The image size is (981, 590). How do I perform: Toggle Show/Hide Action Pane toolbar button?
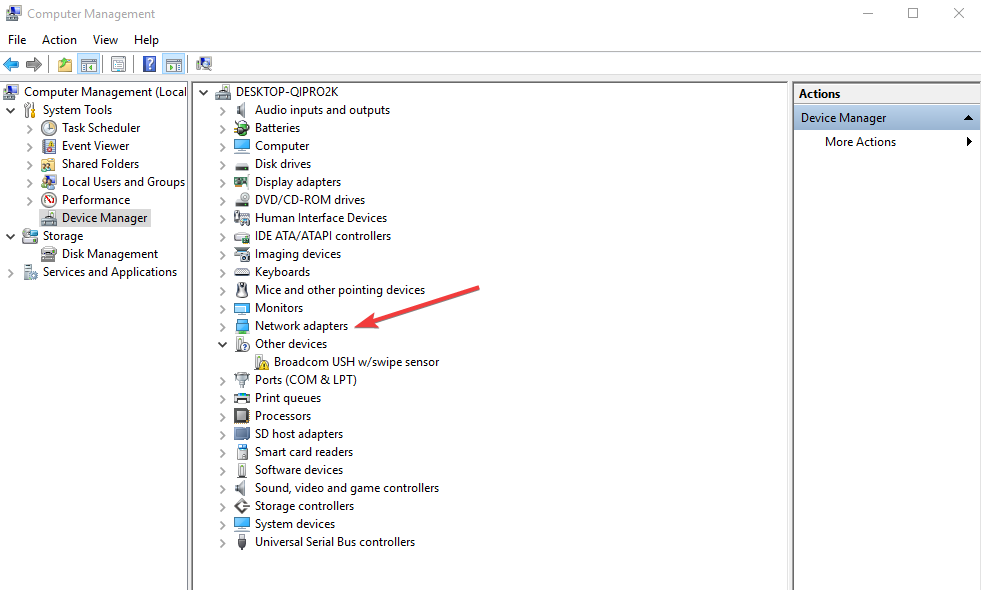174,65
